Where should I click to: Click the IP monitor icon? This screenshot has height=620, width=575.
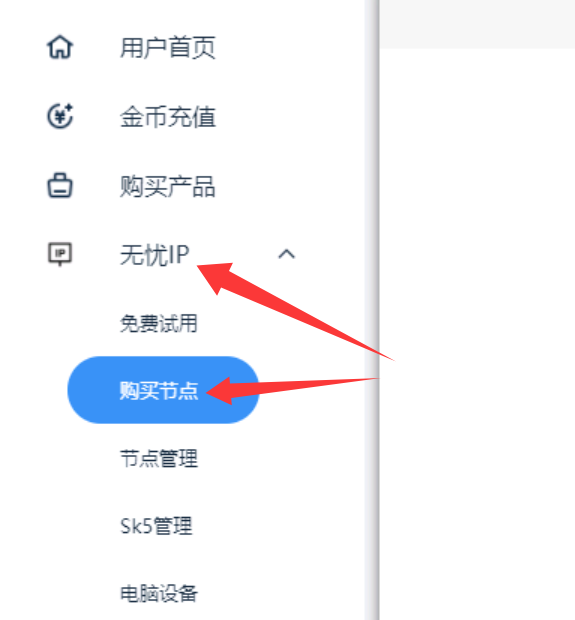click(60, 254)
